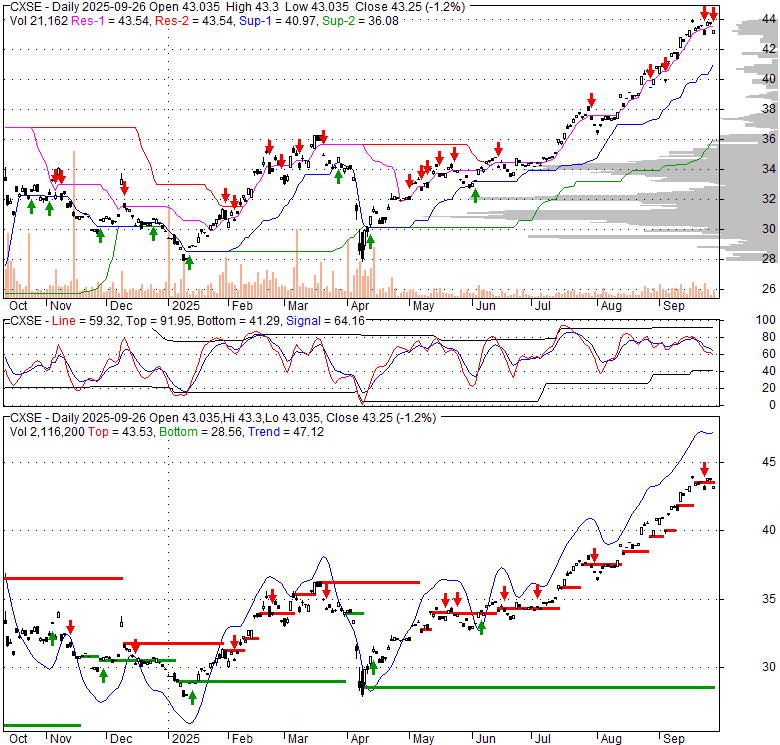Image resolution: width=780 pixels, height=745 pixels.
Task: Click price label 28 on top chart axis
Action: click(769, 259)
